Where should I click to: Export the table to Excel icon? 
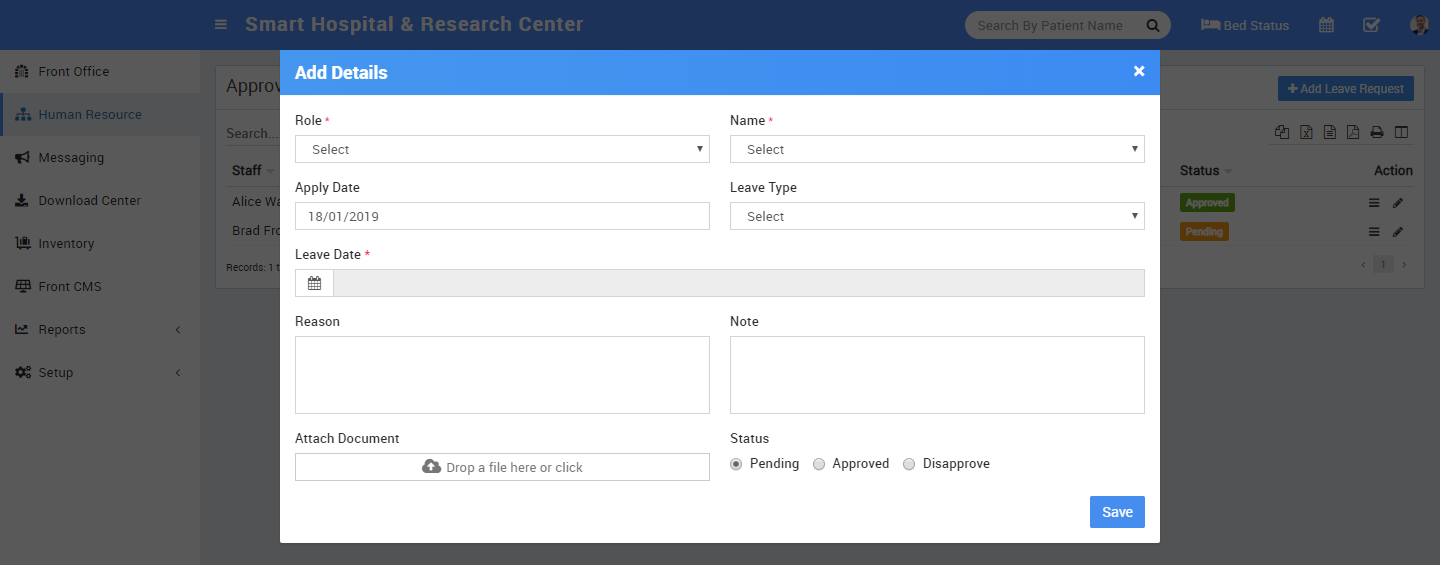(1306, 132)
